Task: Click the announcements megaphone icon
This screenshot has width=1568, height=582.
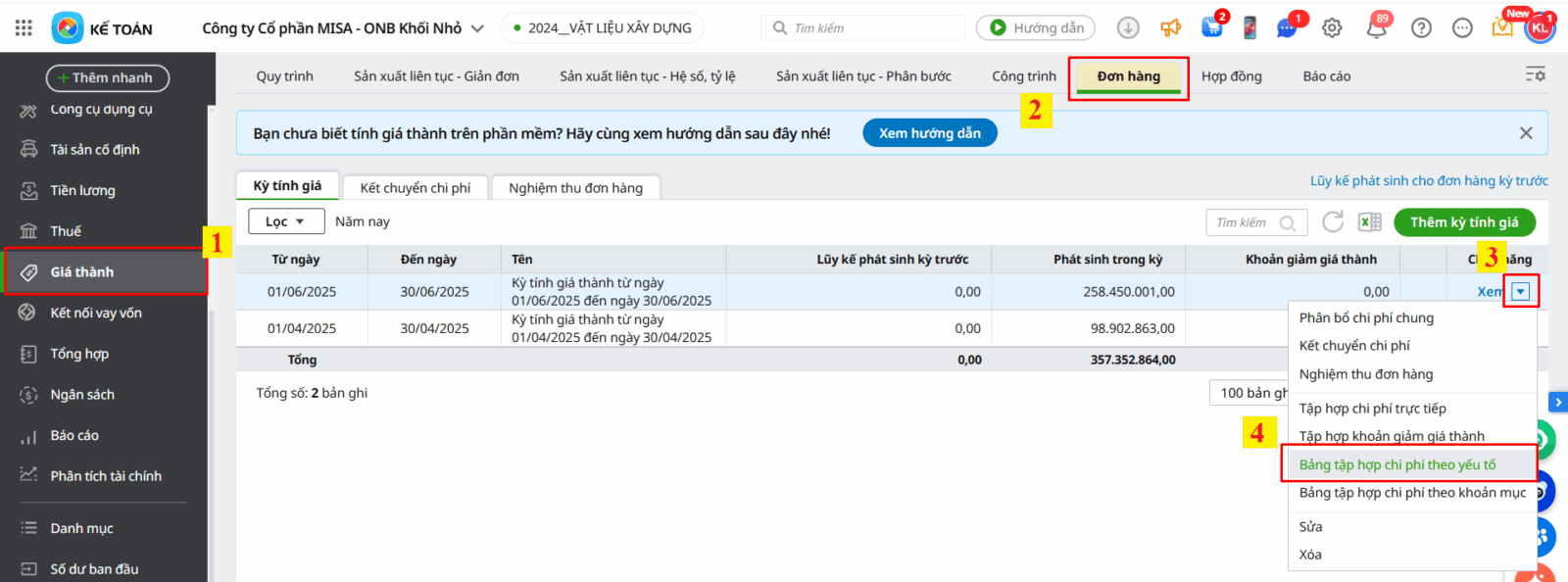Action: (x=1170, y=28)
